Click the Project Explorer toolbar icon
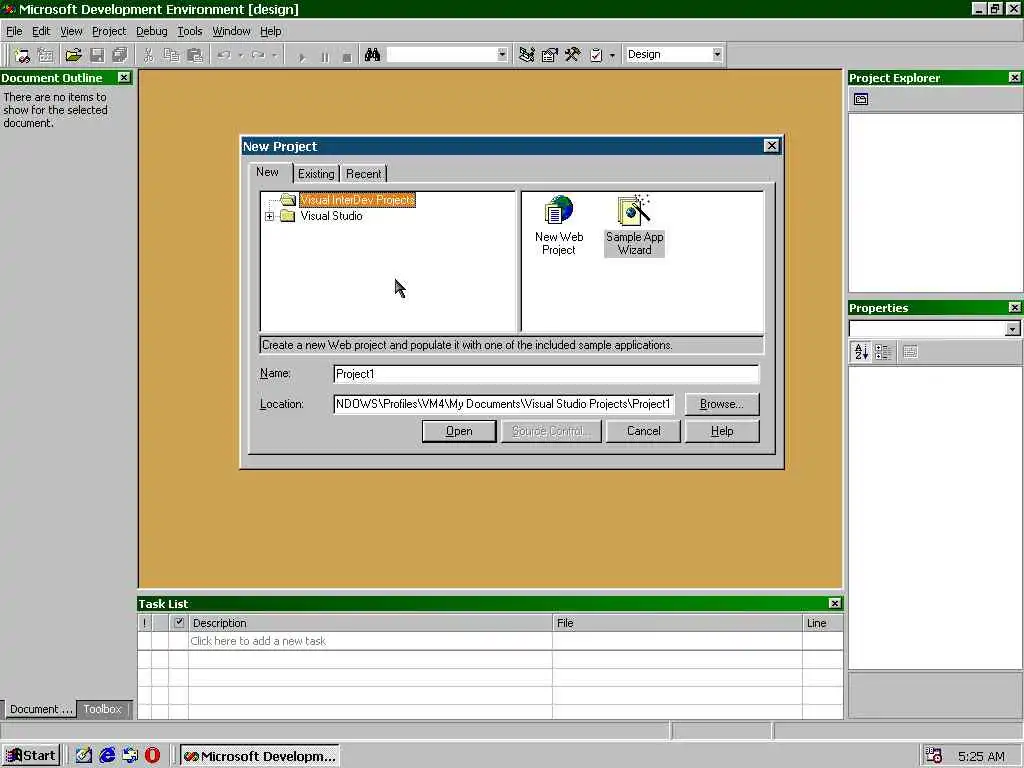This screenshot has height=768, width=1024. pos(526,55)
